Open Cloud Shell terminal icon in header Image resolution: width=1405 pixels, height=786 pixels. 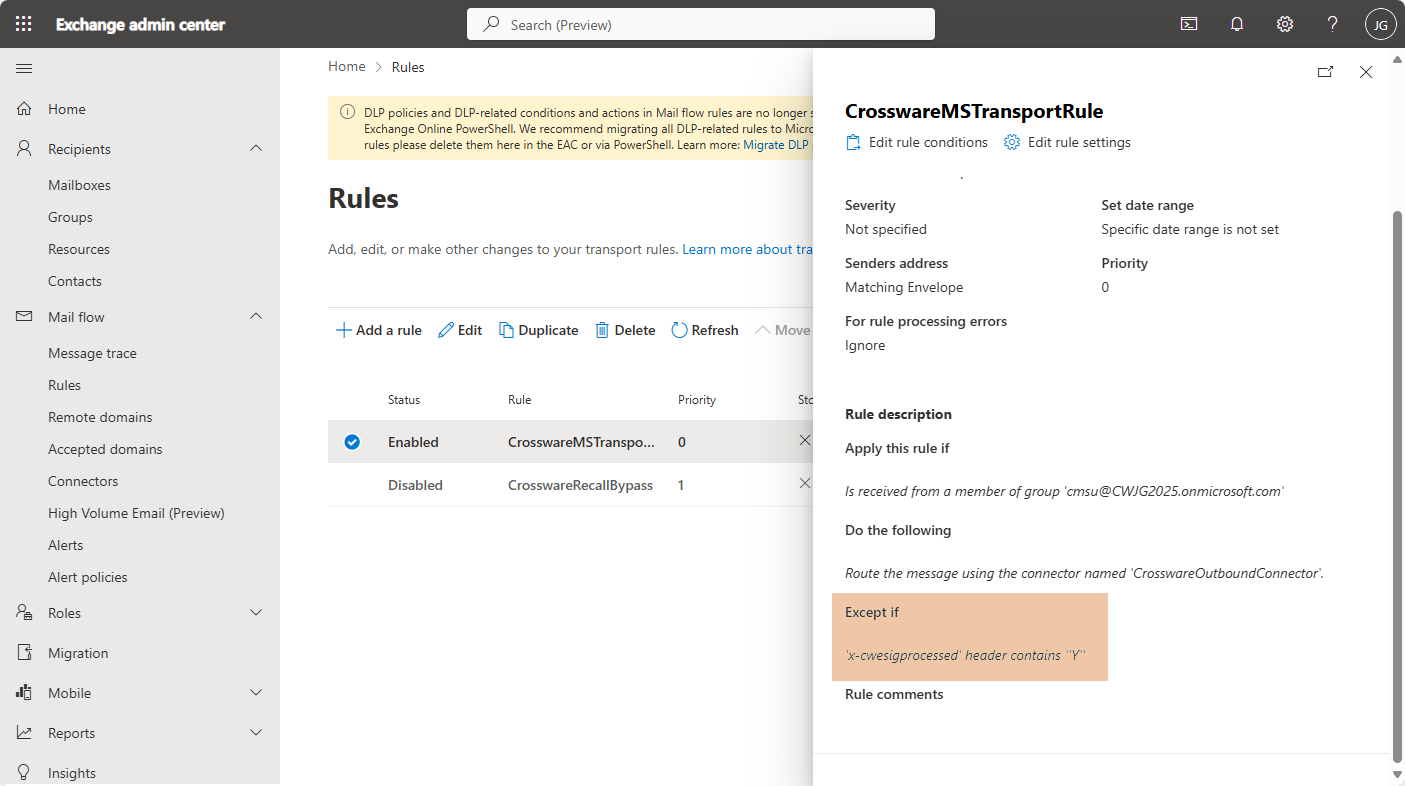click(x=1189, y=24)
